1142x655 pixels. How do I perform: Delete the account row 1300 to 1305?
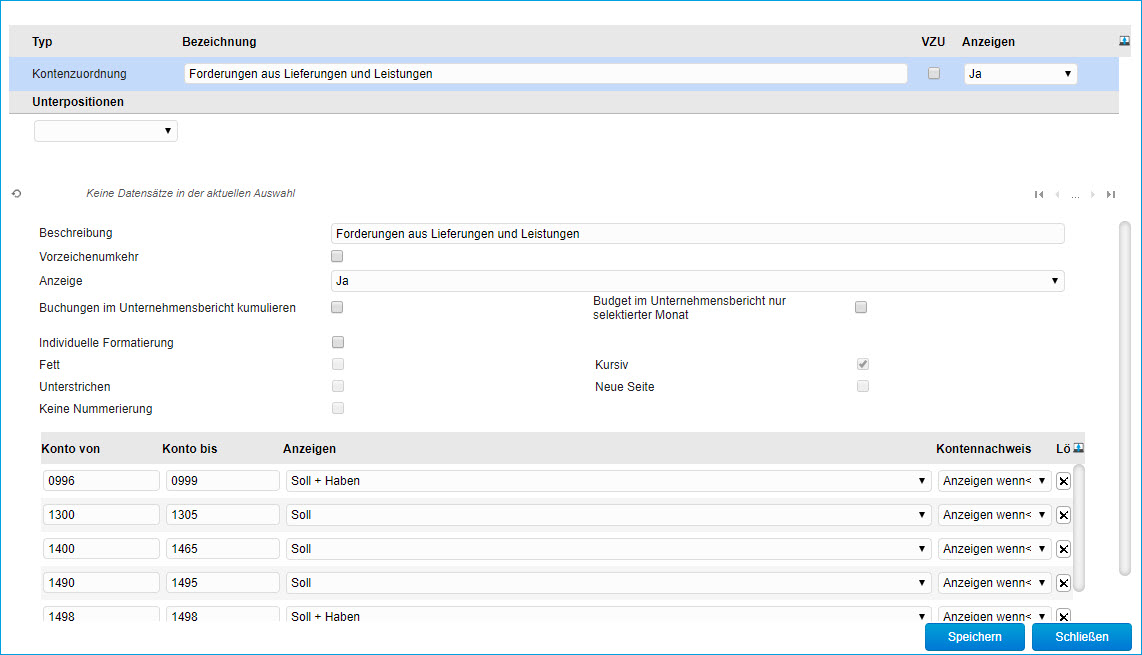1063,515
